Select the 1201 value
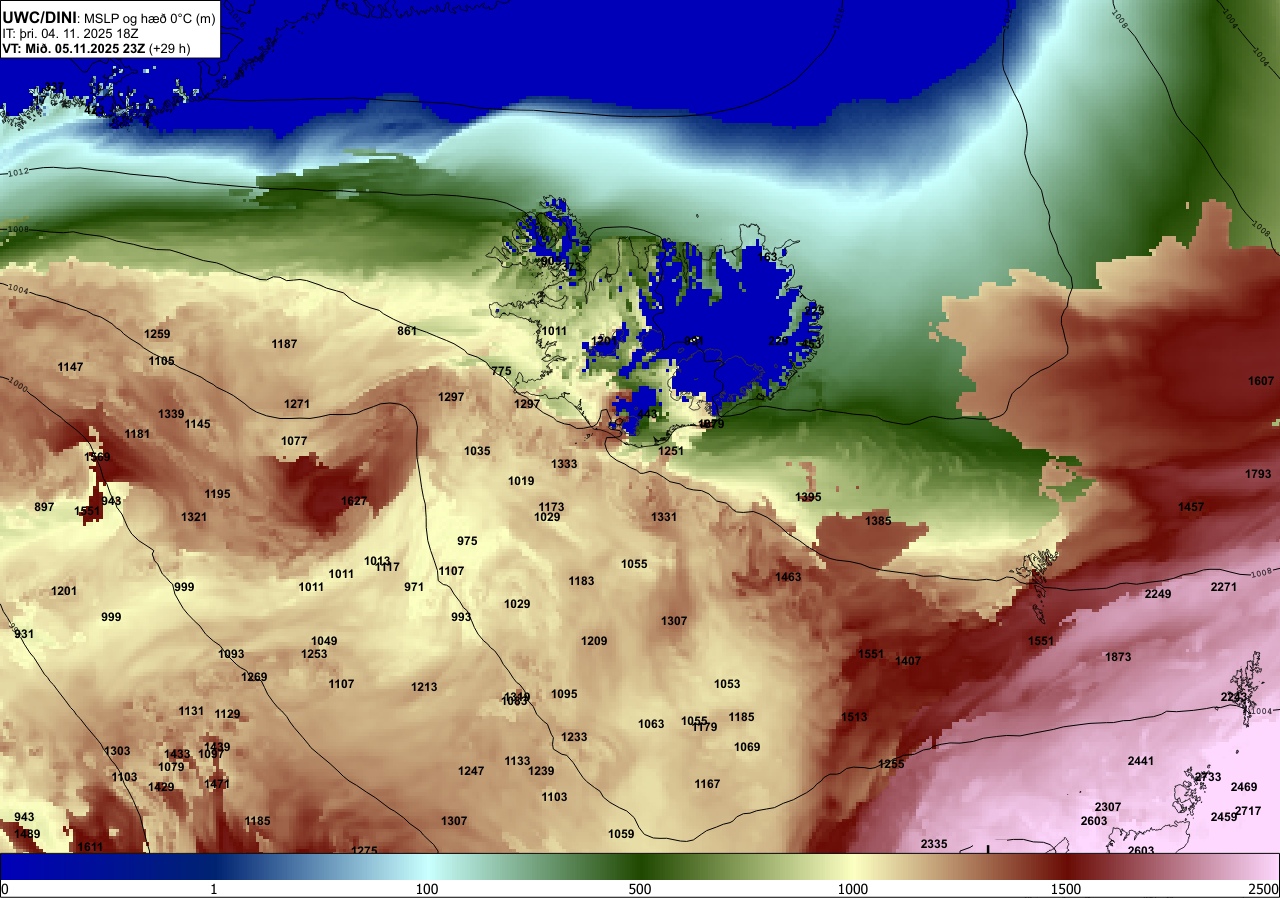1280x898 pixels. 64,591
